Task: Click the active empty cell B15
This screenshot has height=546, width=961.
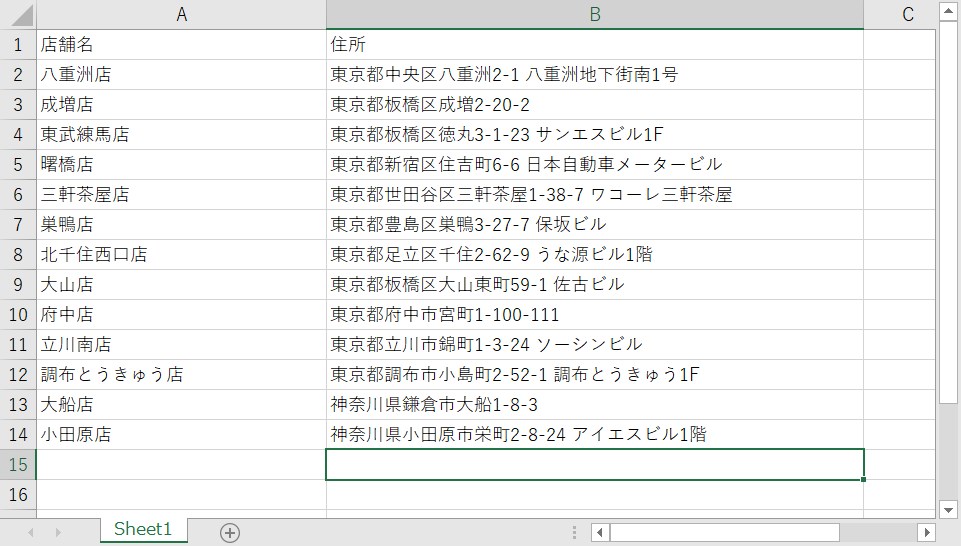Action: coord(594,465)
